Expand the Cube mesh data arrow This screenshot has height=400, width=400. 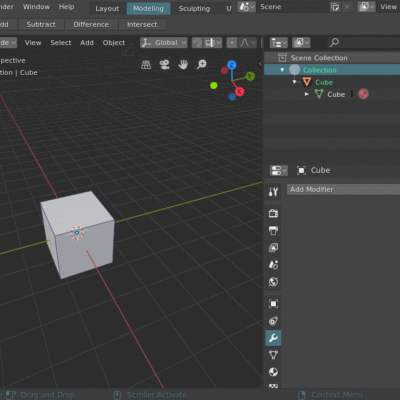[307, 94]
